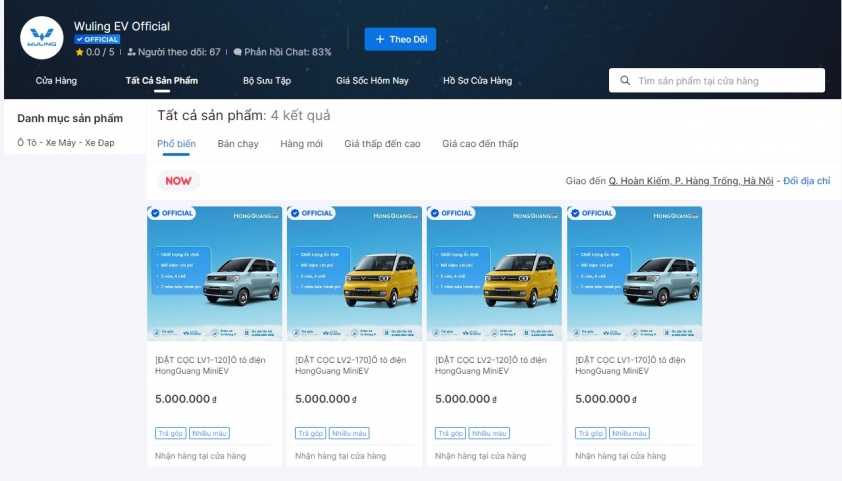Image resolution: width=842 pixels, height=481 pixels.
Task: Select the Tất Cả Sản Phẩm tab
Action: [162, 81]
